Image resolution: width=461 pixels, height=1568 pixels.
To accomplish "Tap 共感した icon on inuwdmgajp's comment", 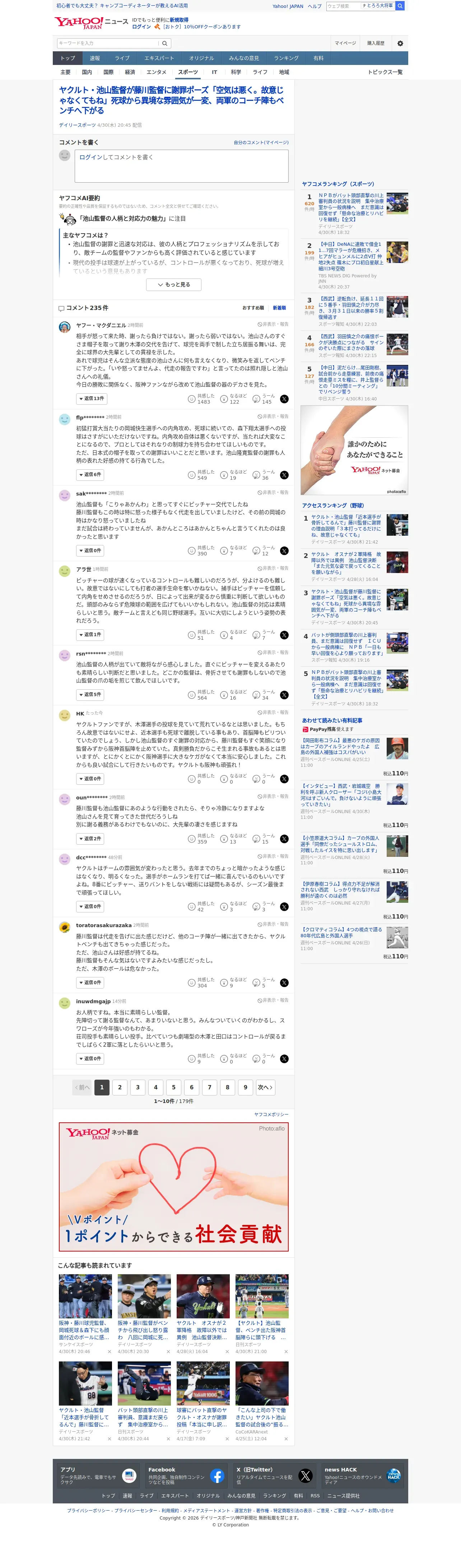I will tap(191, 1059).
